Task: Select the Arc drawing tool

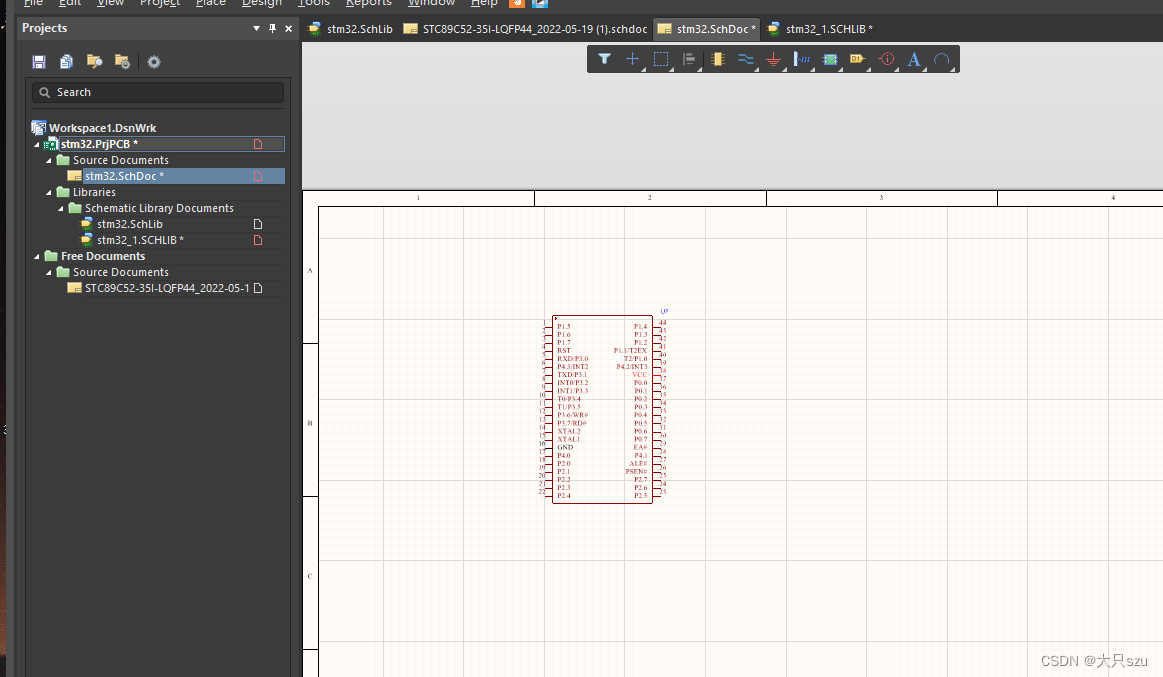Action: [x=941, y=59]
